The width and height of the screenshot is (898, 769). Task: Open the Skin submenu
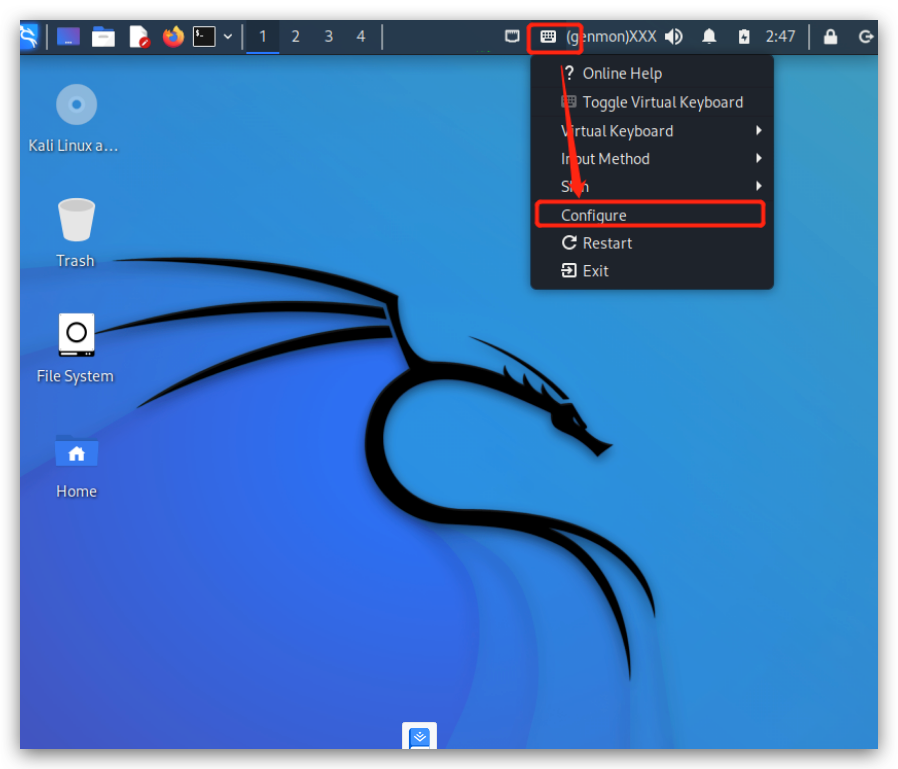(x=652, y=186)
